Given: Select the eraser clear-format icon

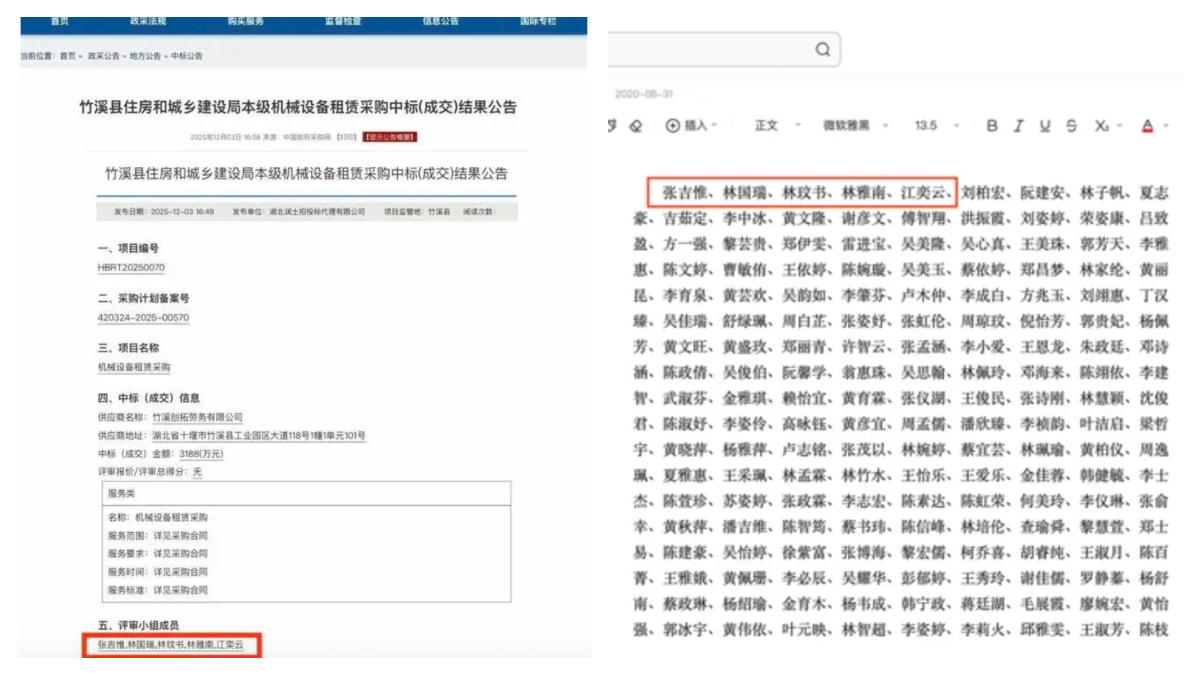Looking at the screenshot, I should pos(636,125).
